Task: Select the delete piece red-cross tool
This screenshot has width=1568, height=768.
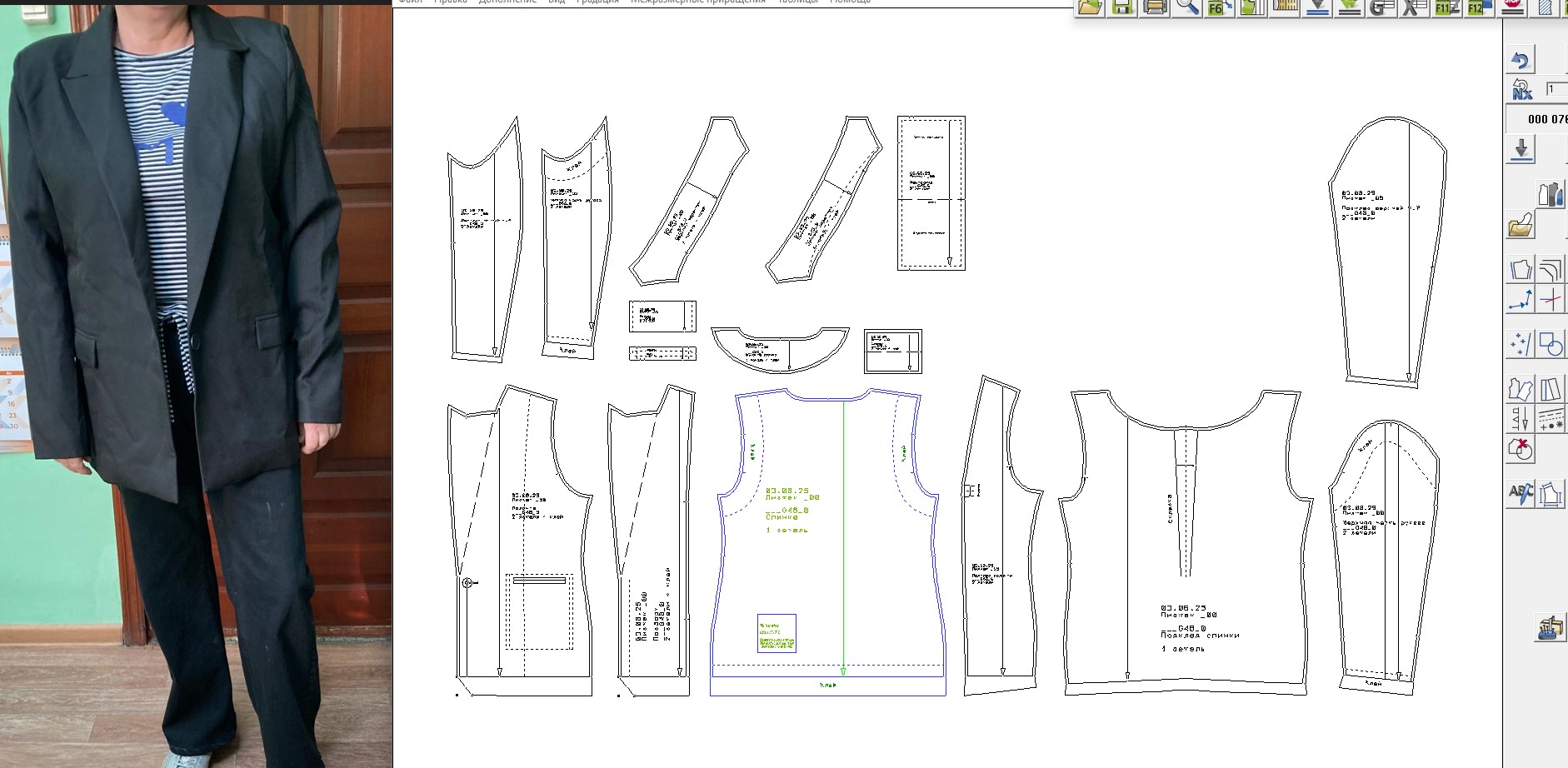Action: (x=1521, y=449)
